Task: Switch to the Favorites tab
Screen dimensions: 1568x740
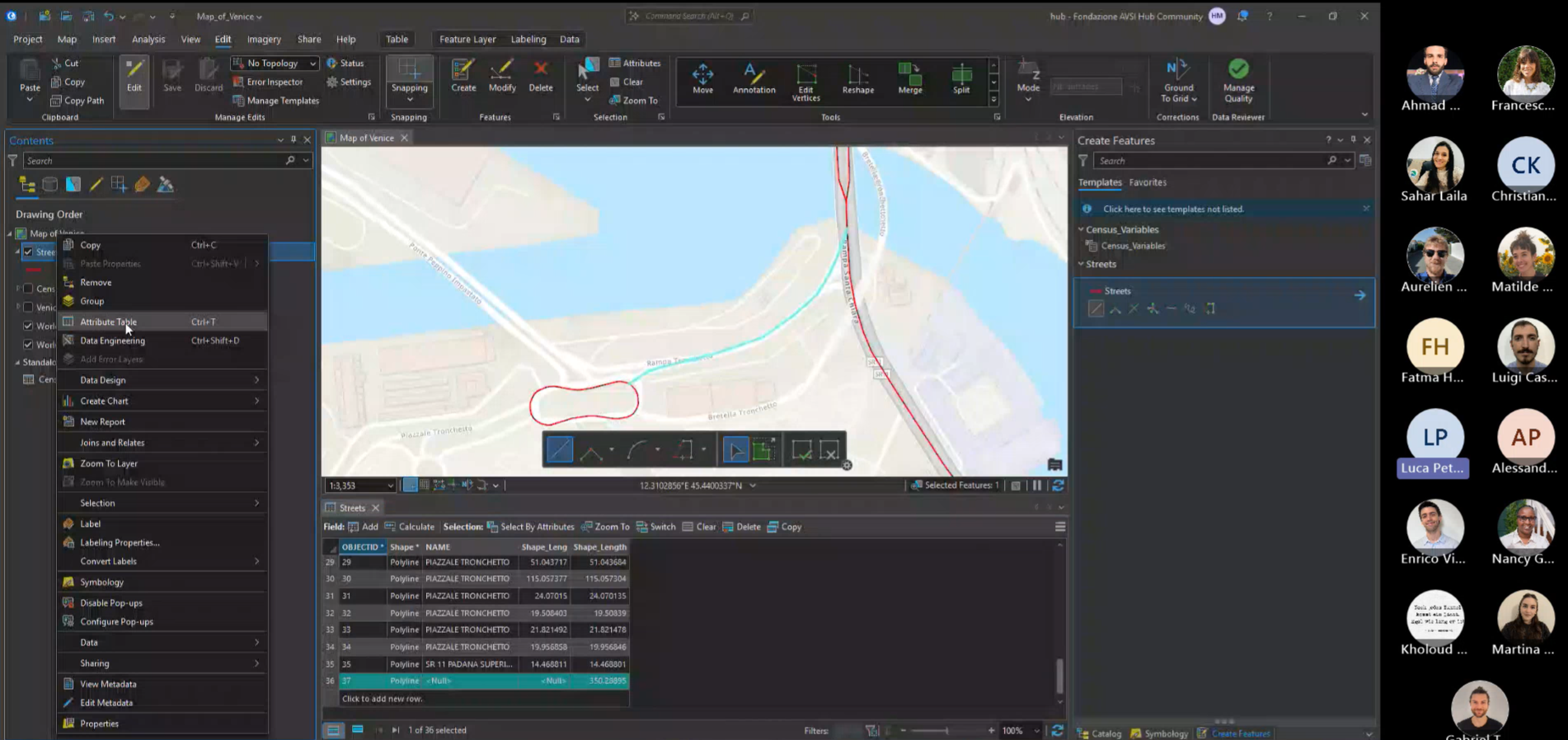Action: click(1148, 182)
